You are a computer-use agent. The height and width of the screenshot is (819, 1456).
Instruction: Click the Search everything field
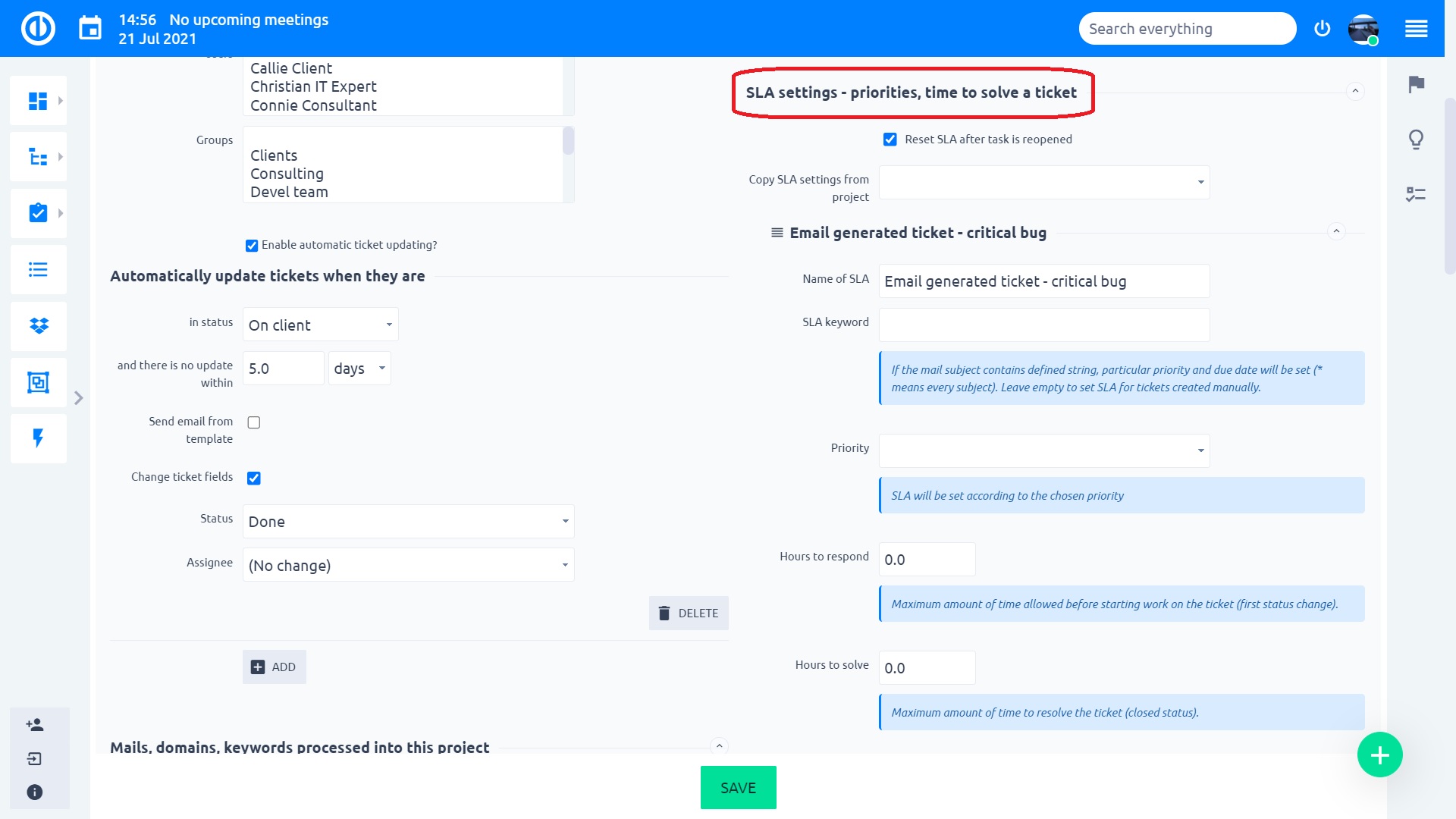[1188, 29]
